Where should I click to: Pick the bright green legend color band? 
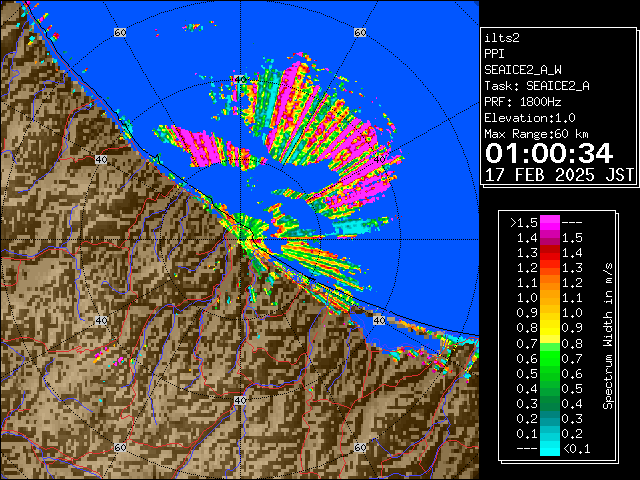550,358
